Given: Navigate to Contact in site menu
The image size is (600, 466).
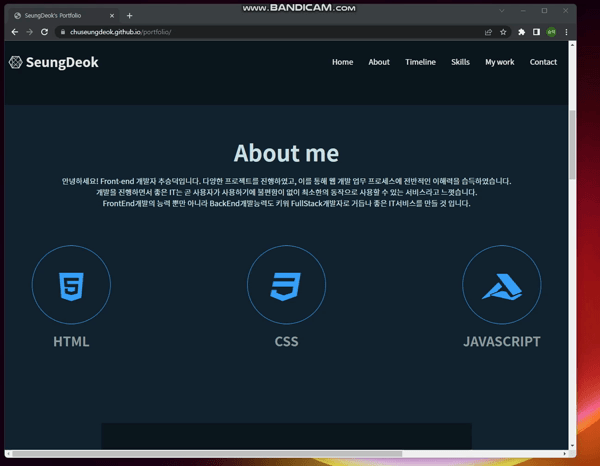Looking at the screenshot, I should tap(543, 62).
